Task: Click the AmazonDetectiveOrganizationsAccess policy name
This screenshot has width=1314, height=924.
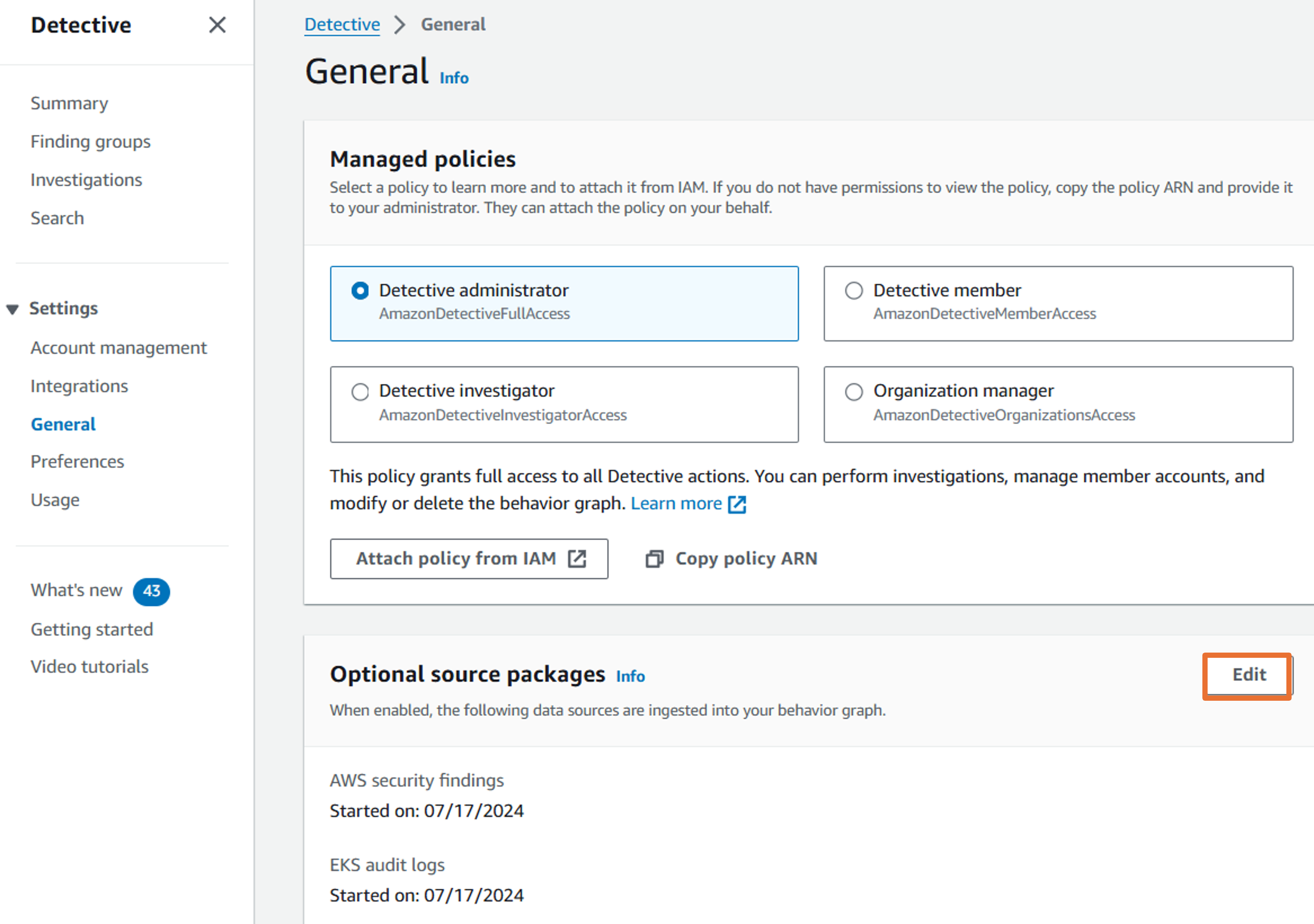Action: coord(1003,415)
